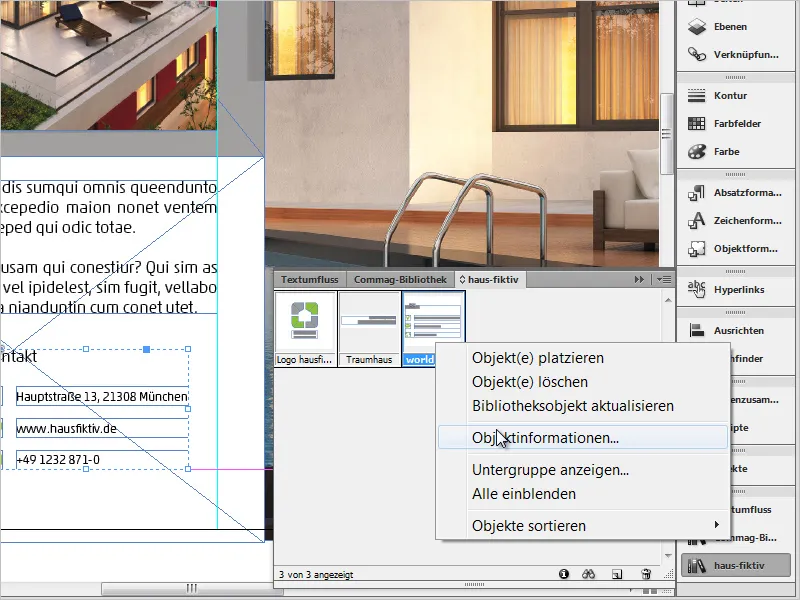
Task: Click library panel scroll-up arrow
Action: [668, 300]
